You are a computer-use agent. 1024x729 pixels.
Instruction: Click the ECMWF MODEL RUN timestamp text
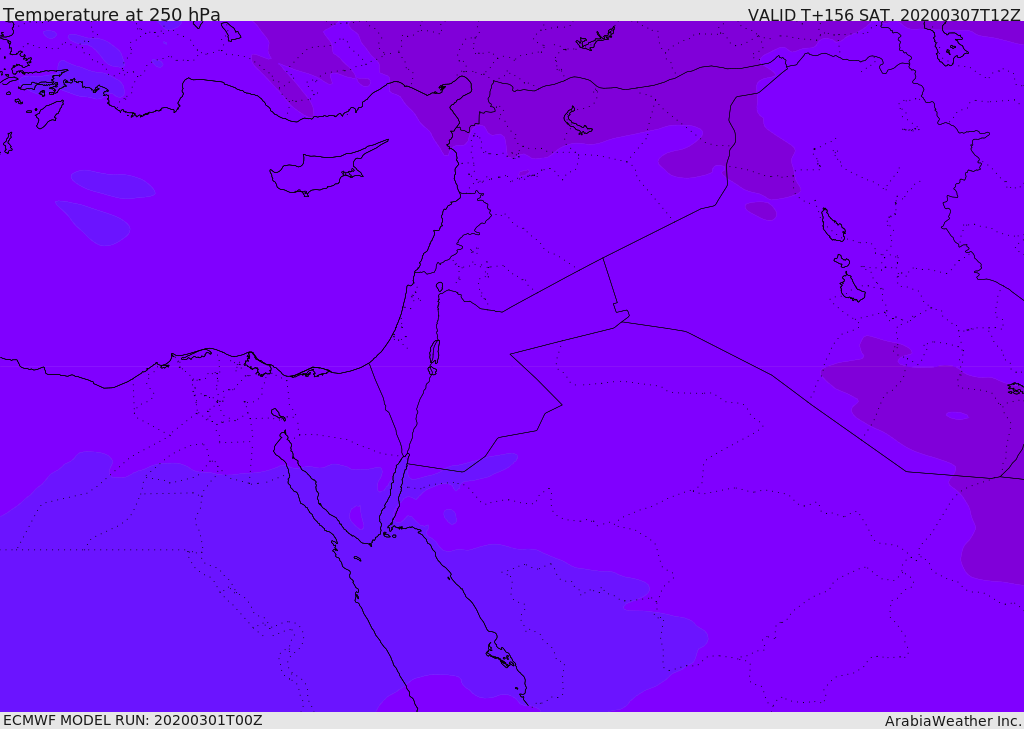point(132,720)
